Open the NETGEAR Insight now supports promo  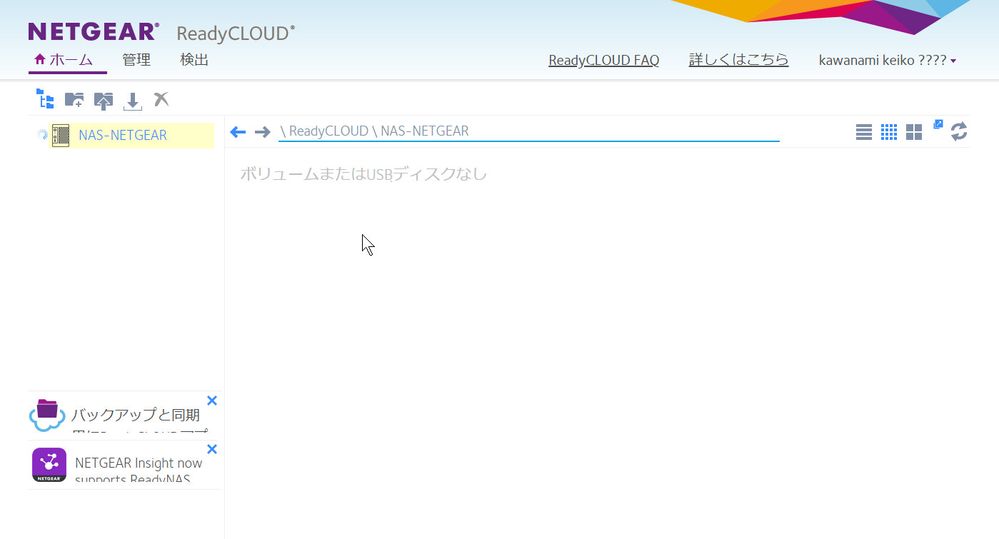[138, 470]
